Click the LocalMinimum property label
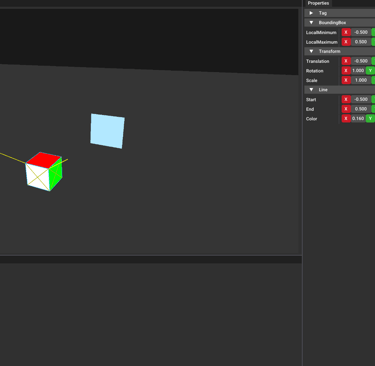Screen dimensions: 375x366 coord(321,33)
